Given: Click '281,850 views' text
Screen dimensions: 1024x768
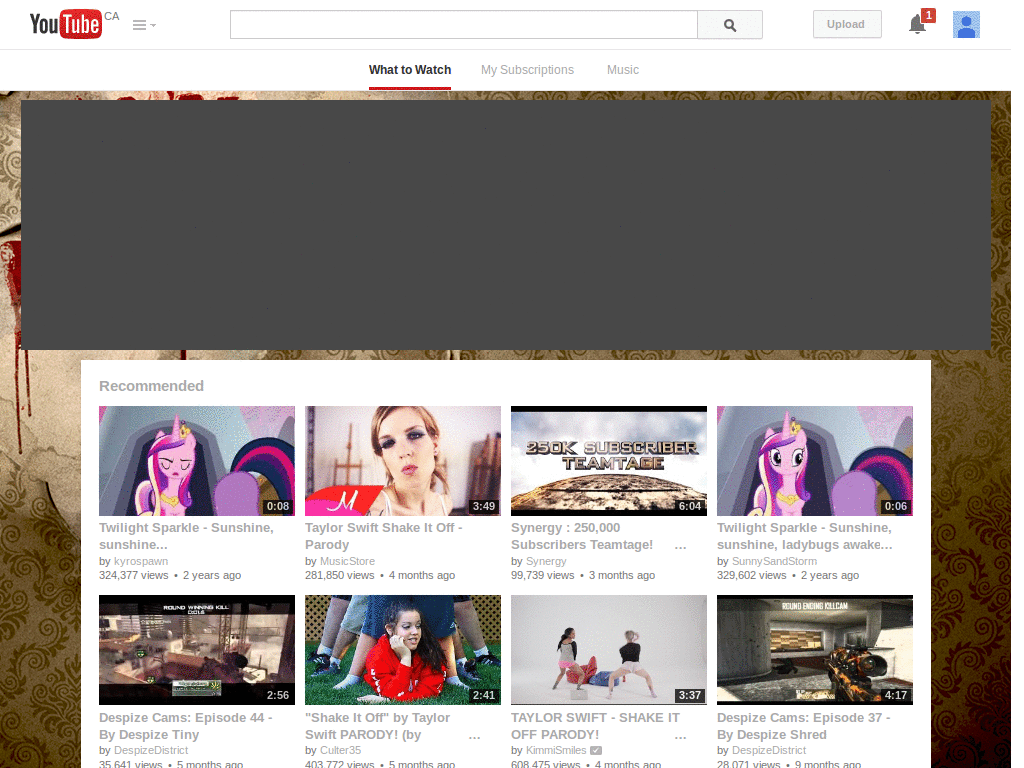Looking at the screenshot, I should [x=340, y=575].
